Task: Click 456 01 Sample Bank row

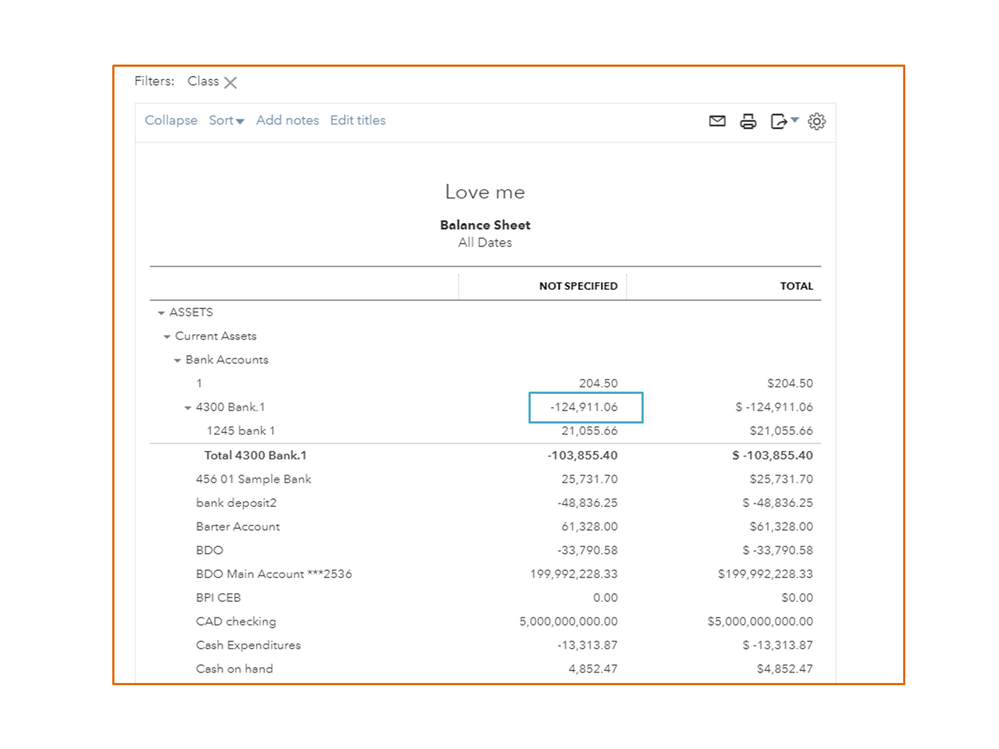Action: pyautogui.click(x=254, y=479)
